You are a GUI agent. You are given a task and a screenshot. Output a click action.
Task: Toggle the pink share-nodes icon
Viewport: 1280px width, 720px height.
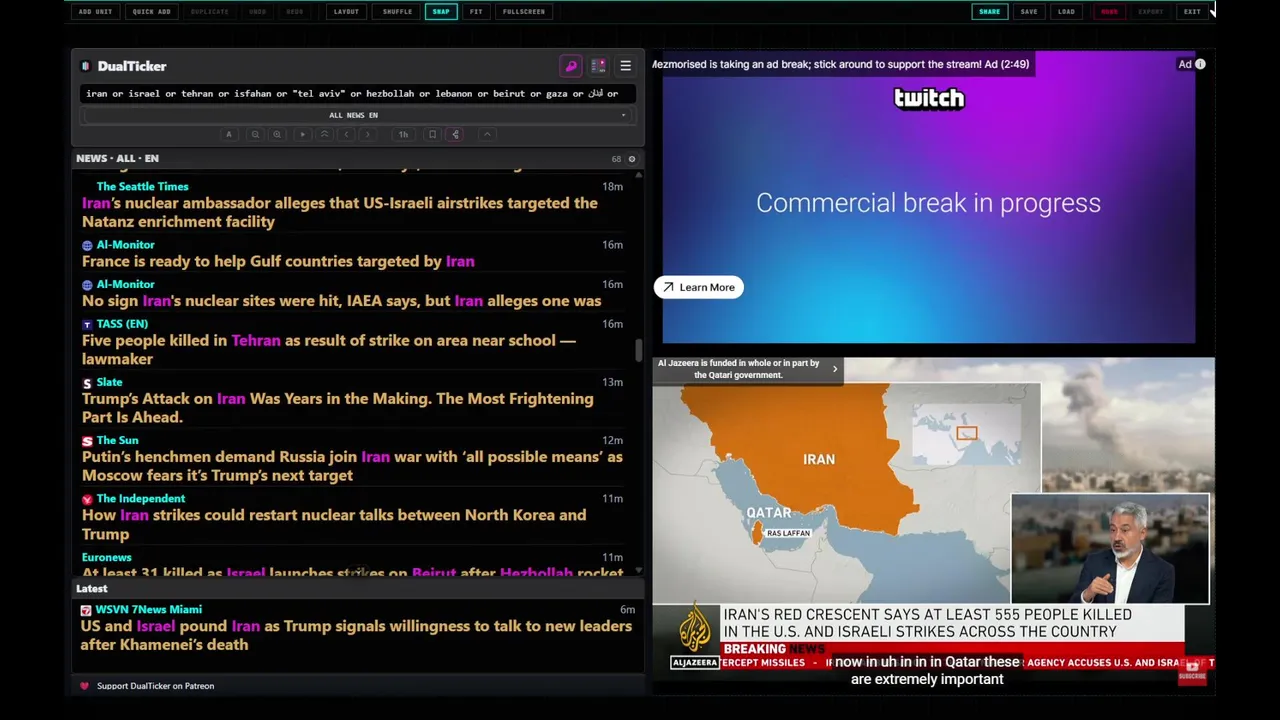pyautogui.click(x=455, y=134)
